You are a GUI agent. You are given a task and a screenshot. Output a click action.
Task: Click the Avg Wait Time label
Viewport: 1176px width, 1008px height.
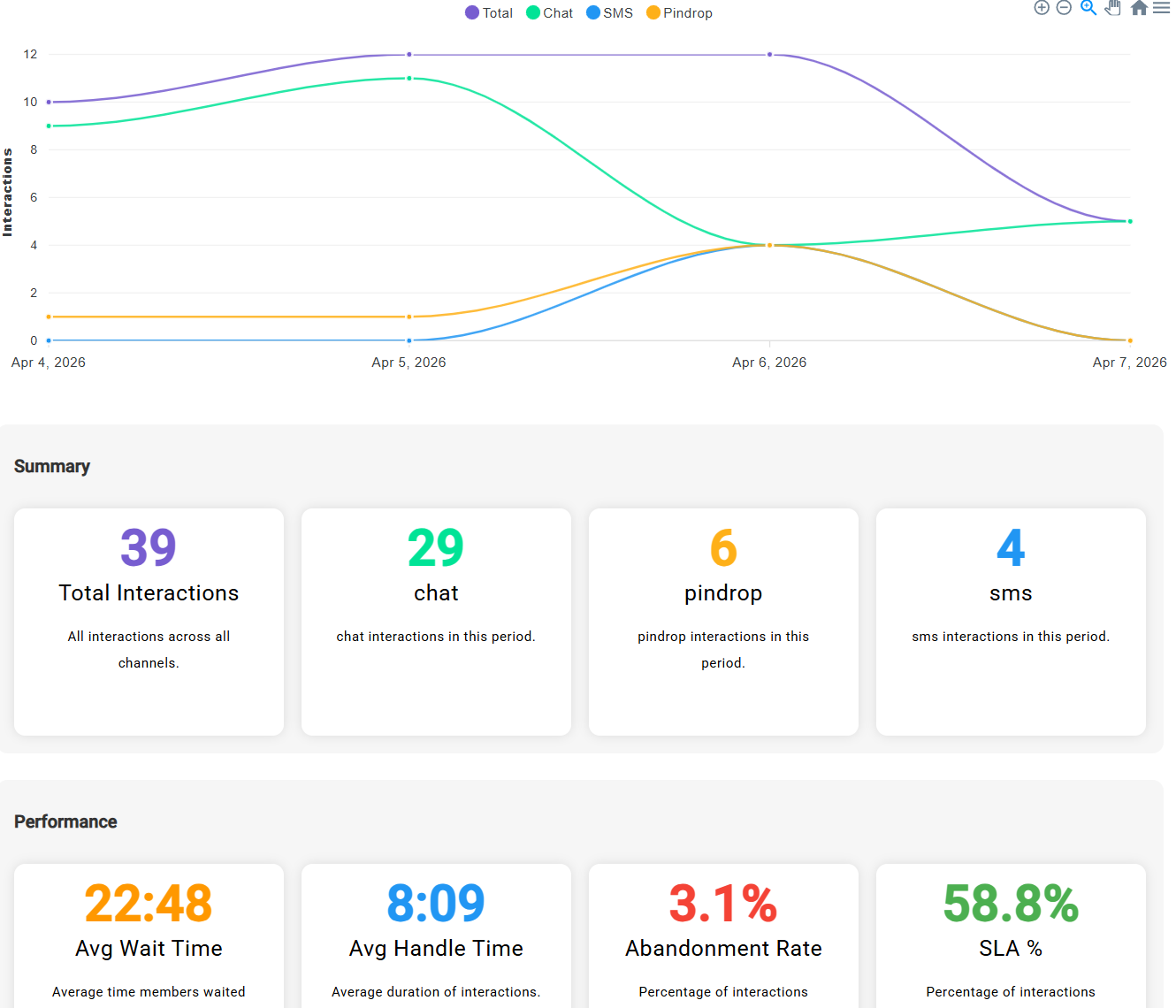[149, 949]
